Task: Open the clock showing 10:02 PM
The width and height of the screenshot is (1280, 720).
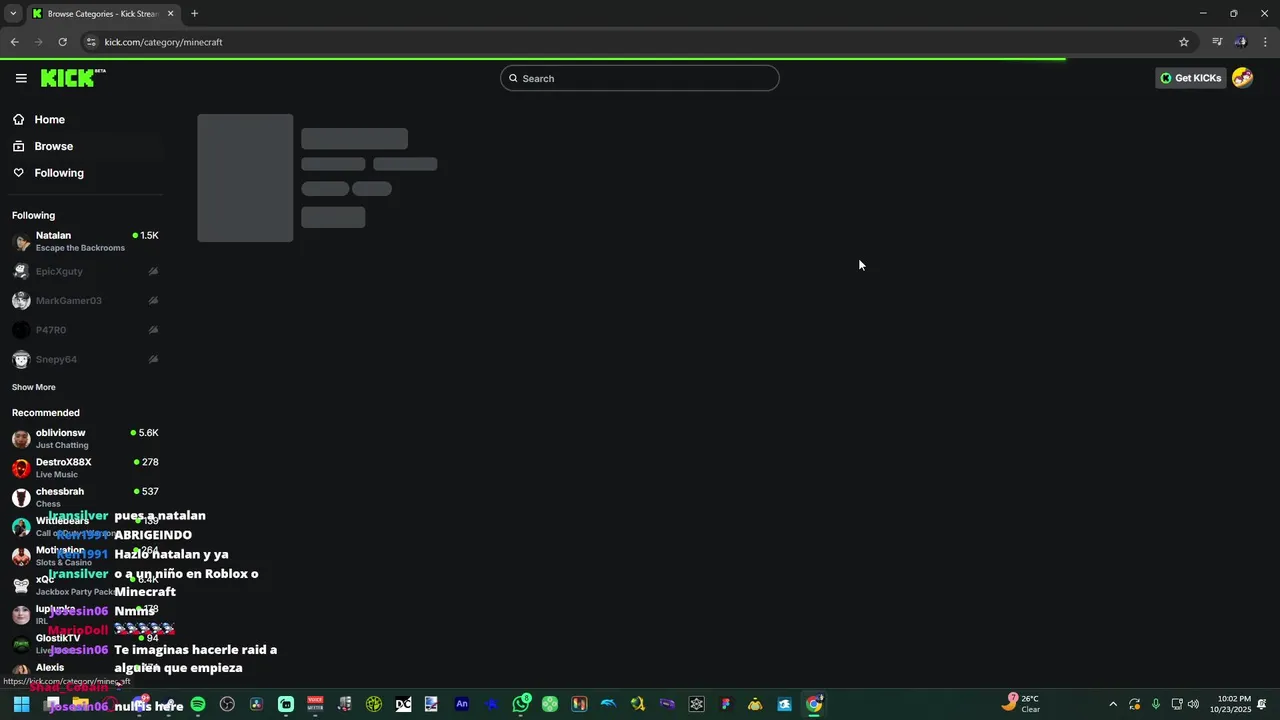Action: [x=1230, y=704]
